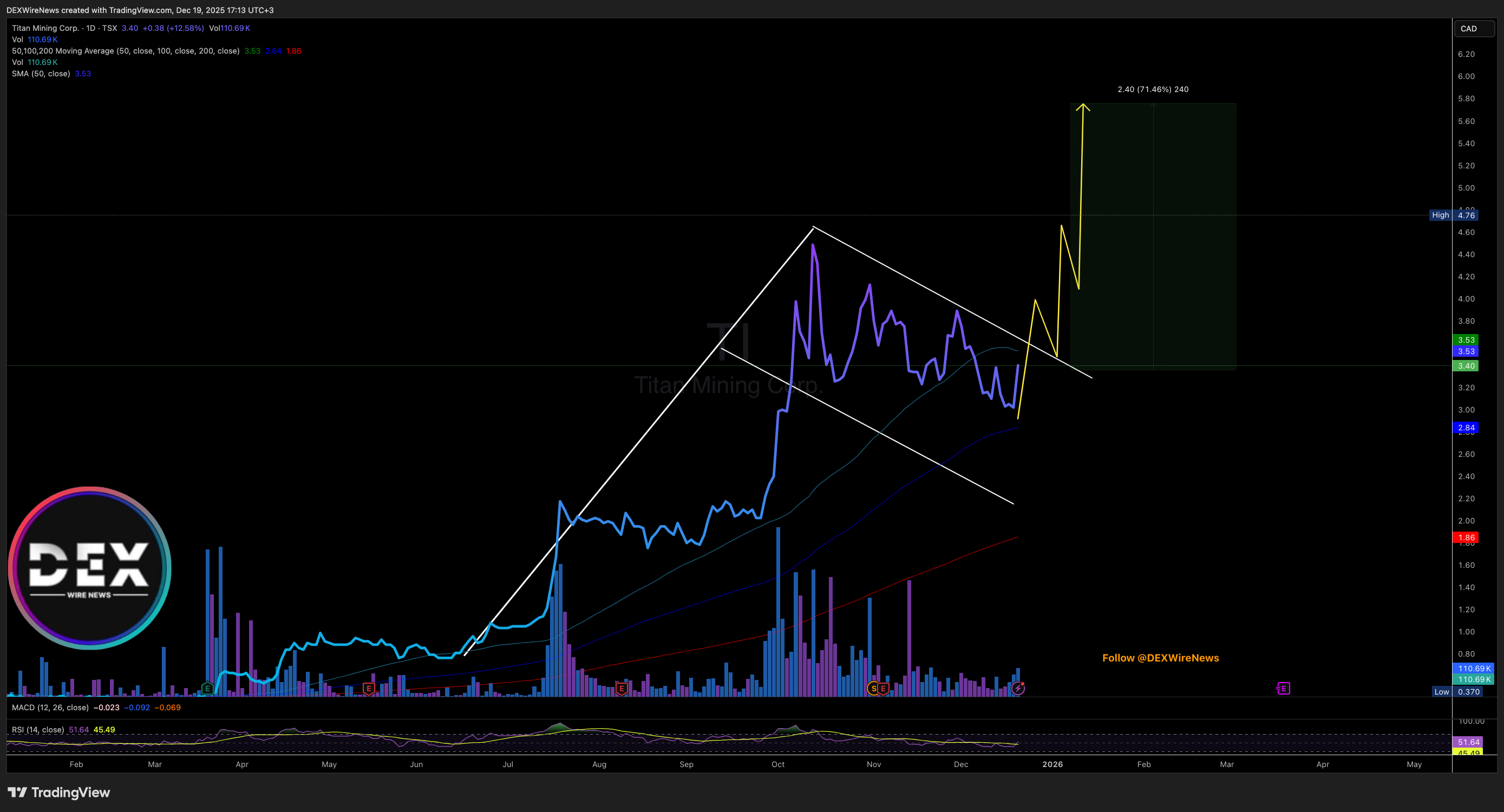Click the Follow @DEXWireNews text

pyautogui.click(x=1160, y=658)
